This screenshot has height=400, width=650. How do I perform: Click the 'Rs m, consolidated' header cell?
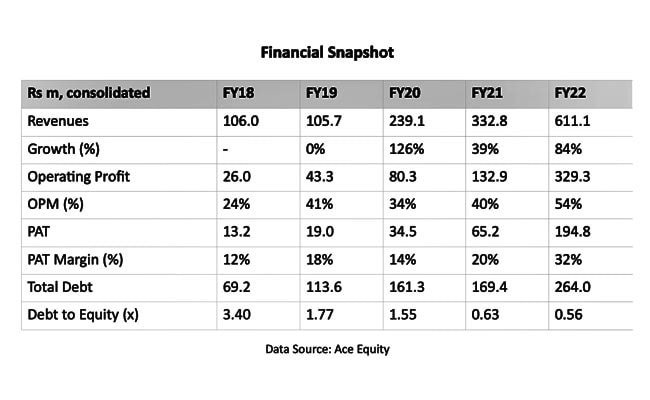pos(91,93)
